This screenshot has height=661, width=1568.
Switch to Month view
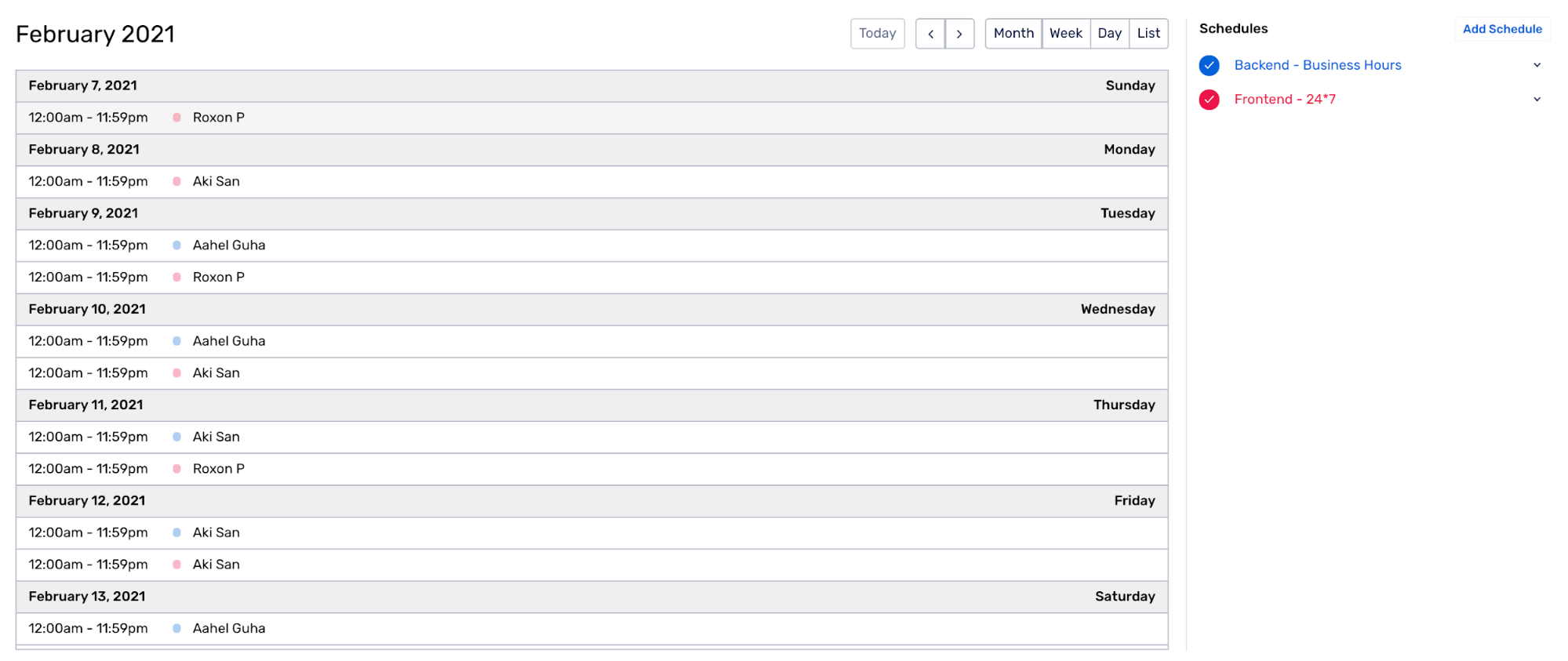[x=1013, y=34]
